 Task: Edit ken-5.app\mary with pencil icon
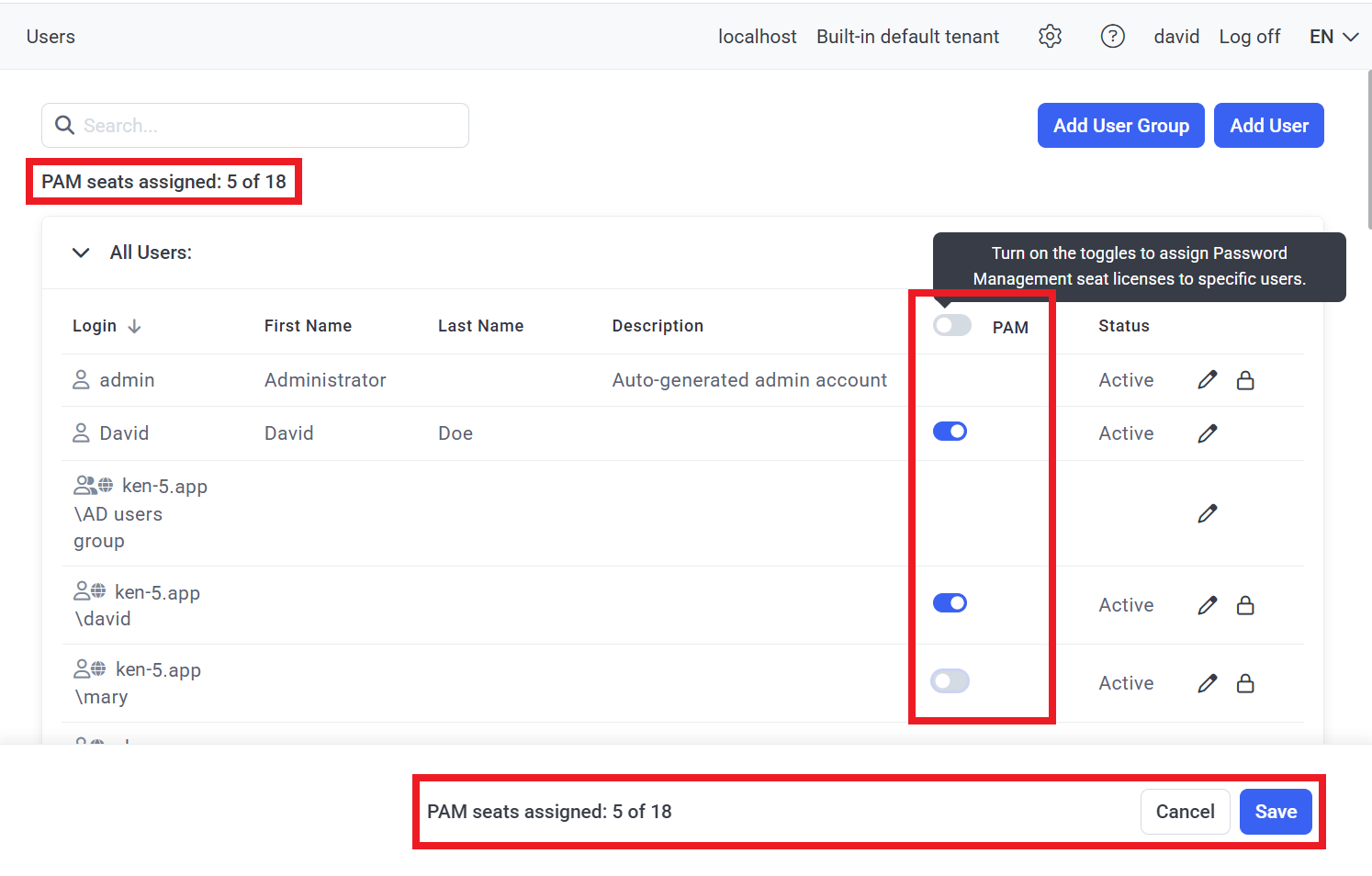tap(1208, 683)
